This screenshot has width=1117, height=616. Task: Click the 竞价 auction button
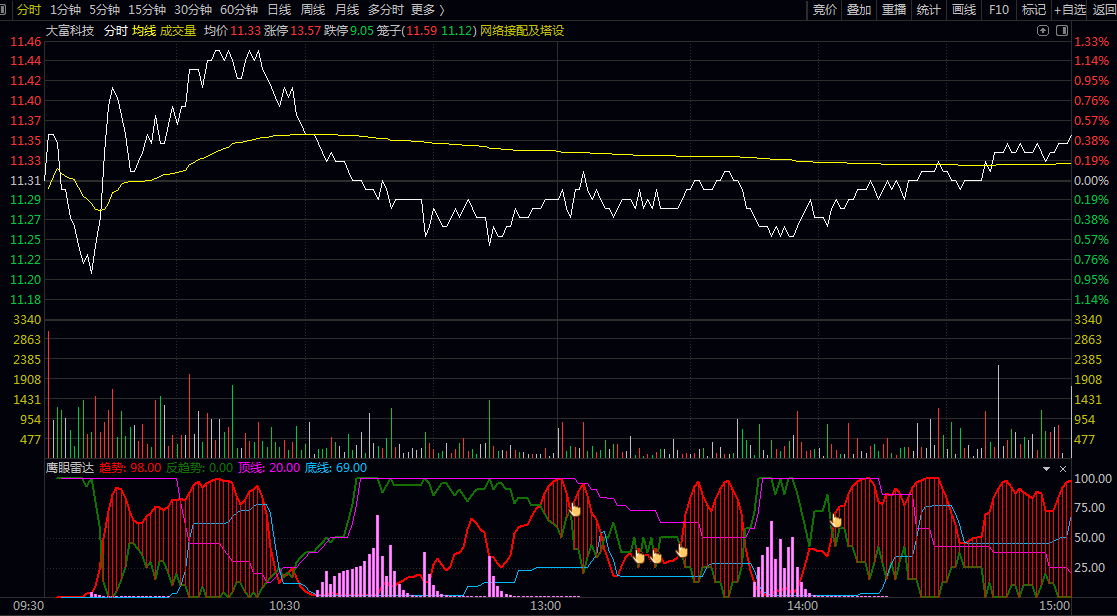tap(824, 10)
